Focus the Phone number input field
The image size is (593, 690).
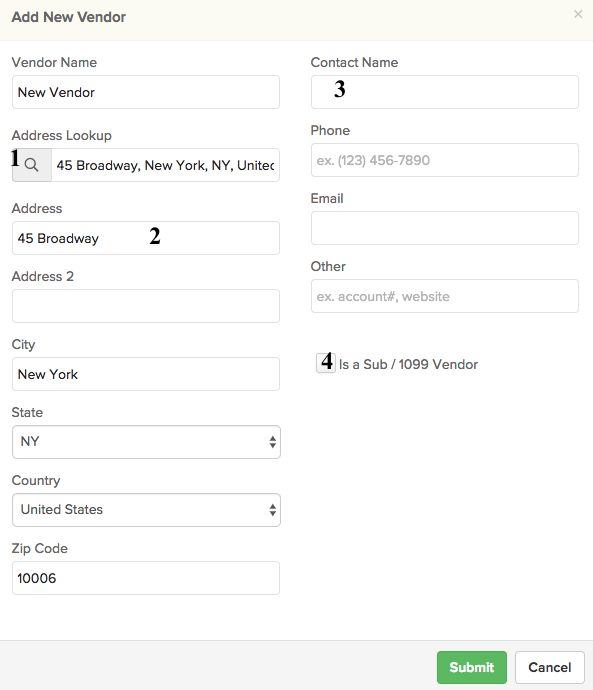tap(445, 160)
